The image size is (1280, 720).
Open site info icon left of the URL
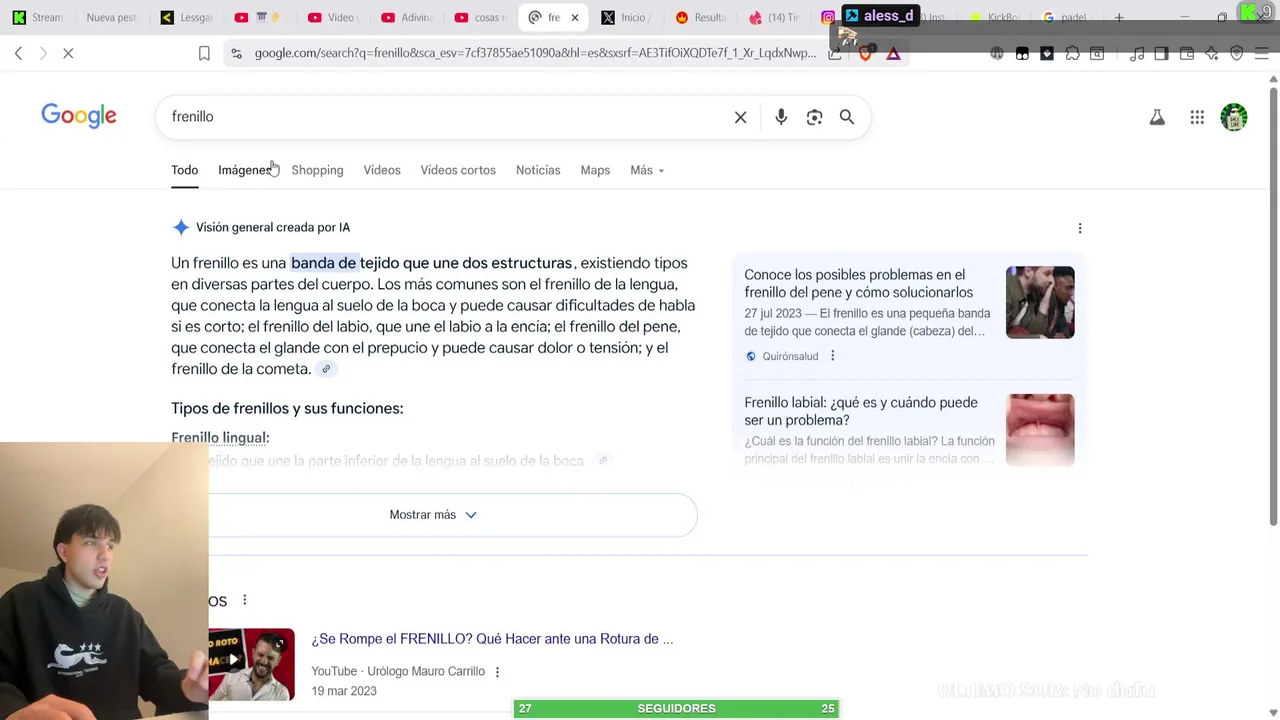(x=236, y=53)
